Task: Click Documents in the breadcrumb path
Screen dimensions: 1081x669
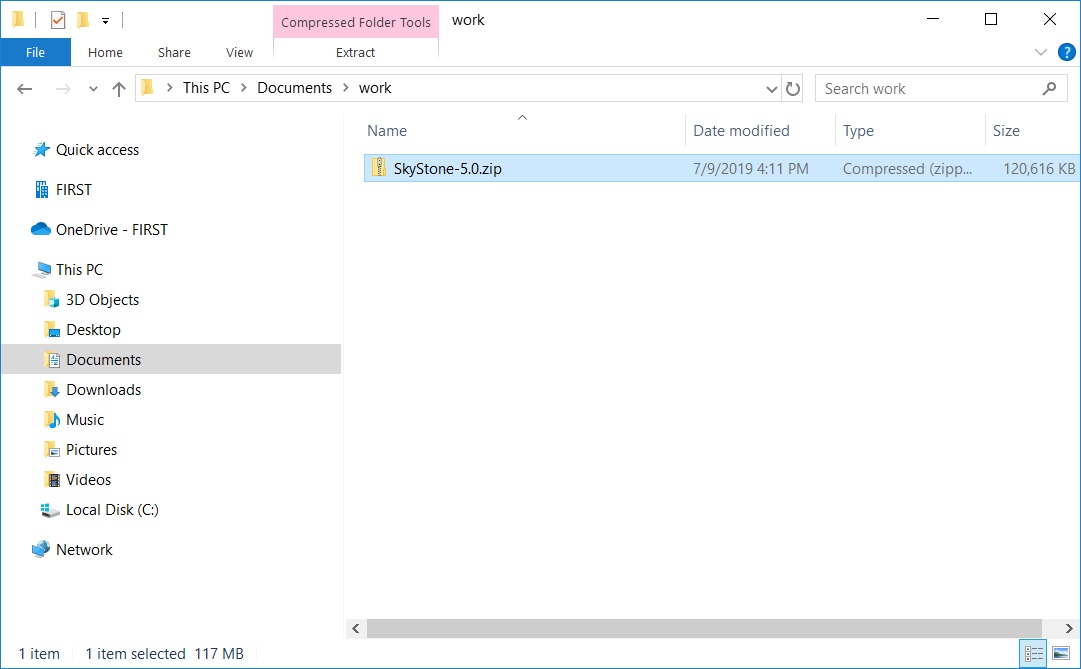Action: (294, 88)
